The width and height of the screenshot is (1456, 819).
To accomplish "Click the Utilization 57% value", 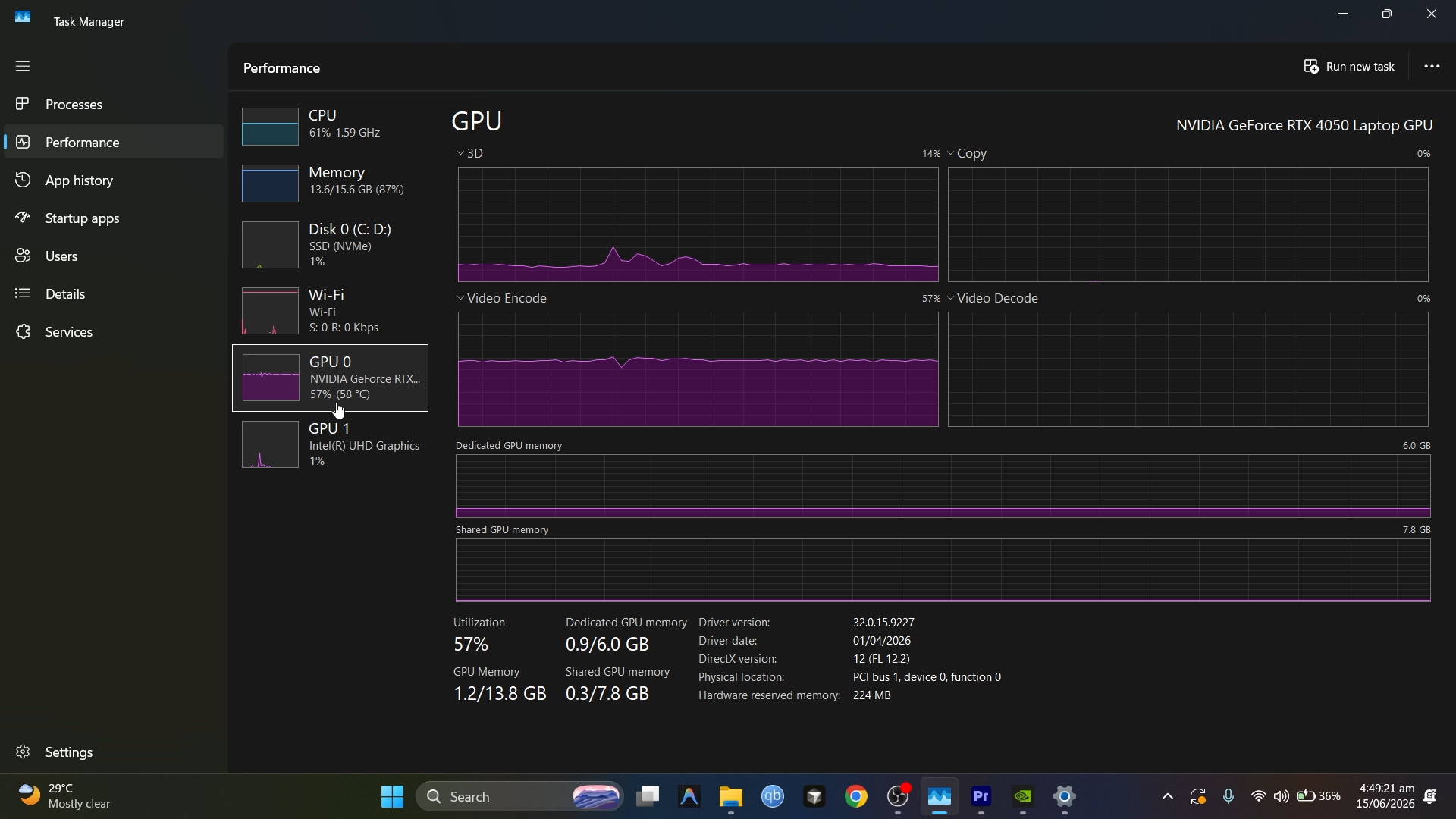I will coord(471,645).
